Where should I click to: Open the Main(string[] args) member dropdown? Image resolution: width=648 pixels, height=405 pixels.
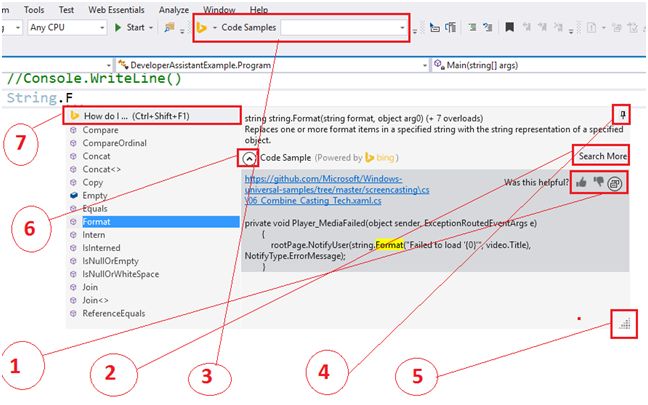click(x=539, y=65)
